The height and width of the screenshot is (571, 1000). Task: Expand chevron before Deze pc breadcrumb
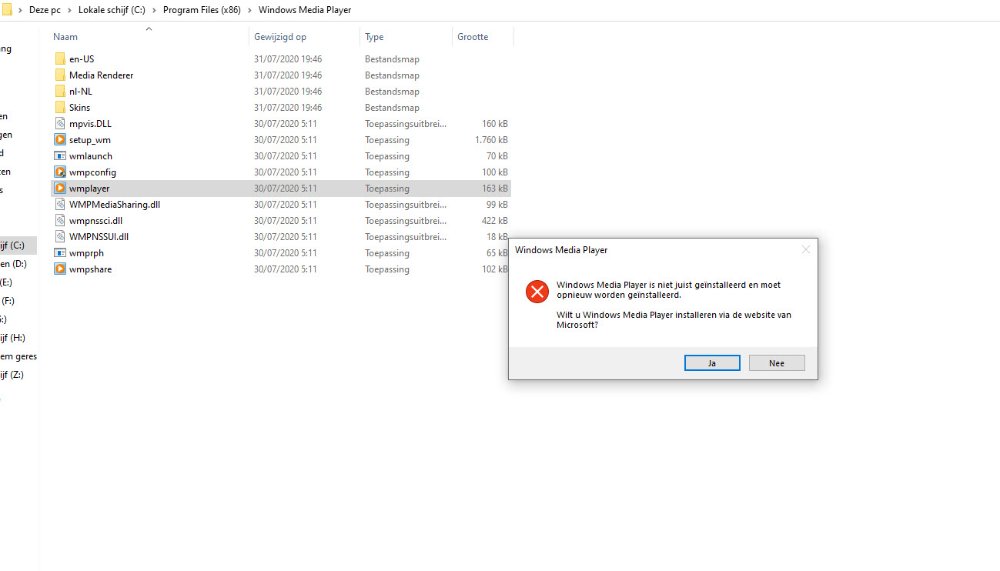(x=20, y=10)
